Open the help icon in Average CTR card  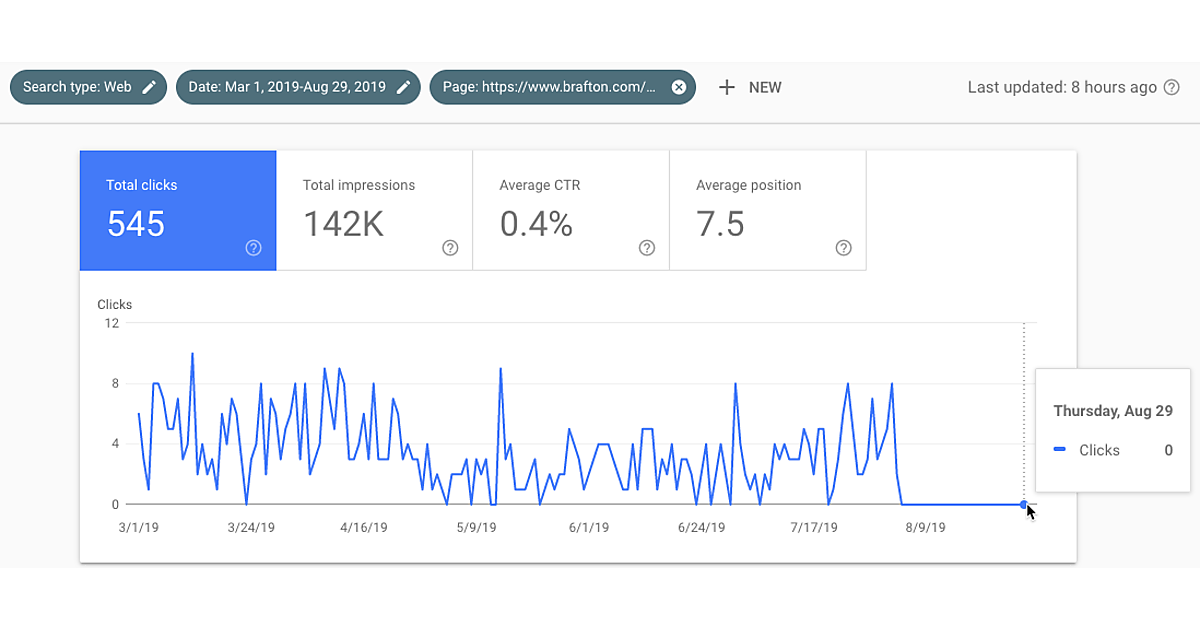click(647, 248)
